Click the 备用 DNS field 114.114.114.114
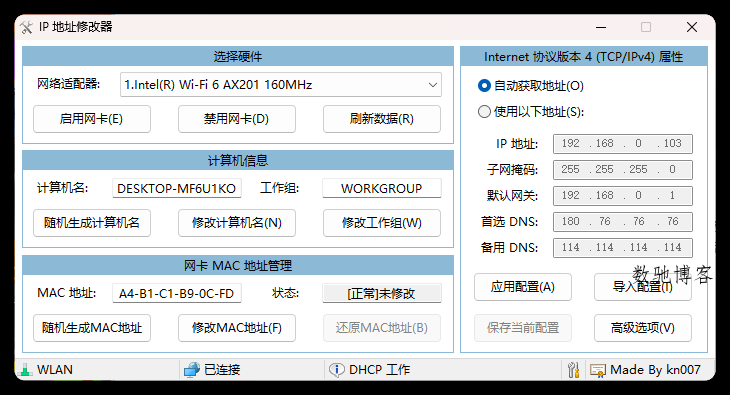Viewport: 730px width, 395px height. (x=622, y=248)
